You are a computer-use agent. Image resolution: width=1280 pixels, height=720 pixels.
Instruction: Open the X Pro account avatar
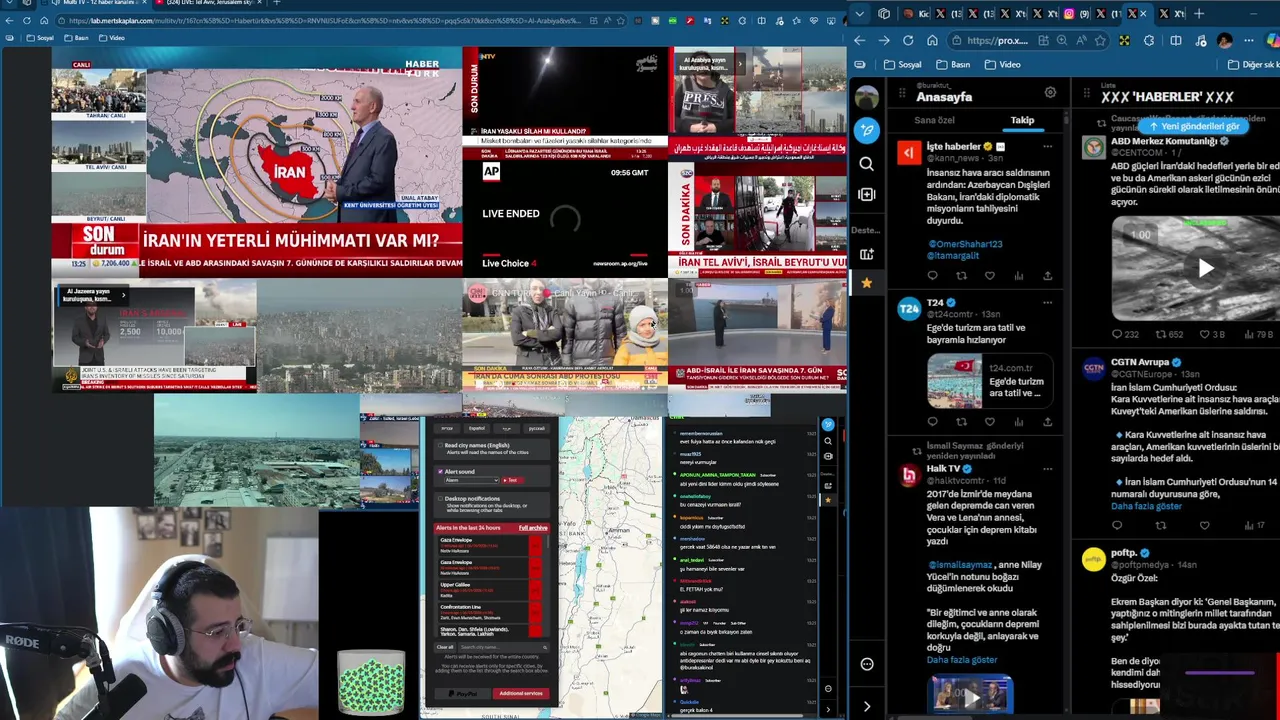coord(867,97)
